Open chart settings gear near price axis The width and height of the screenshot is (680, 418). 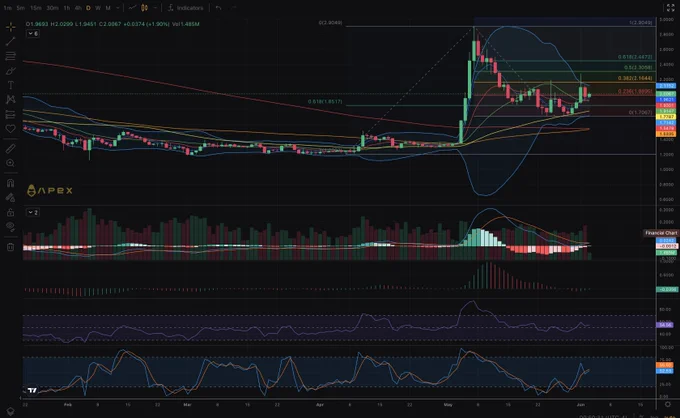668,404
